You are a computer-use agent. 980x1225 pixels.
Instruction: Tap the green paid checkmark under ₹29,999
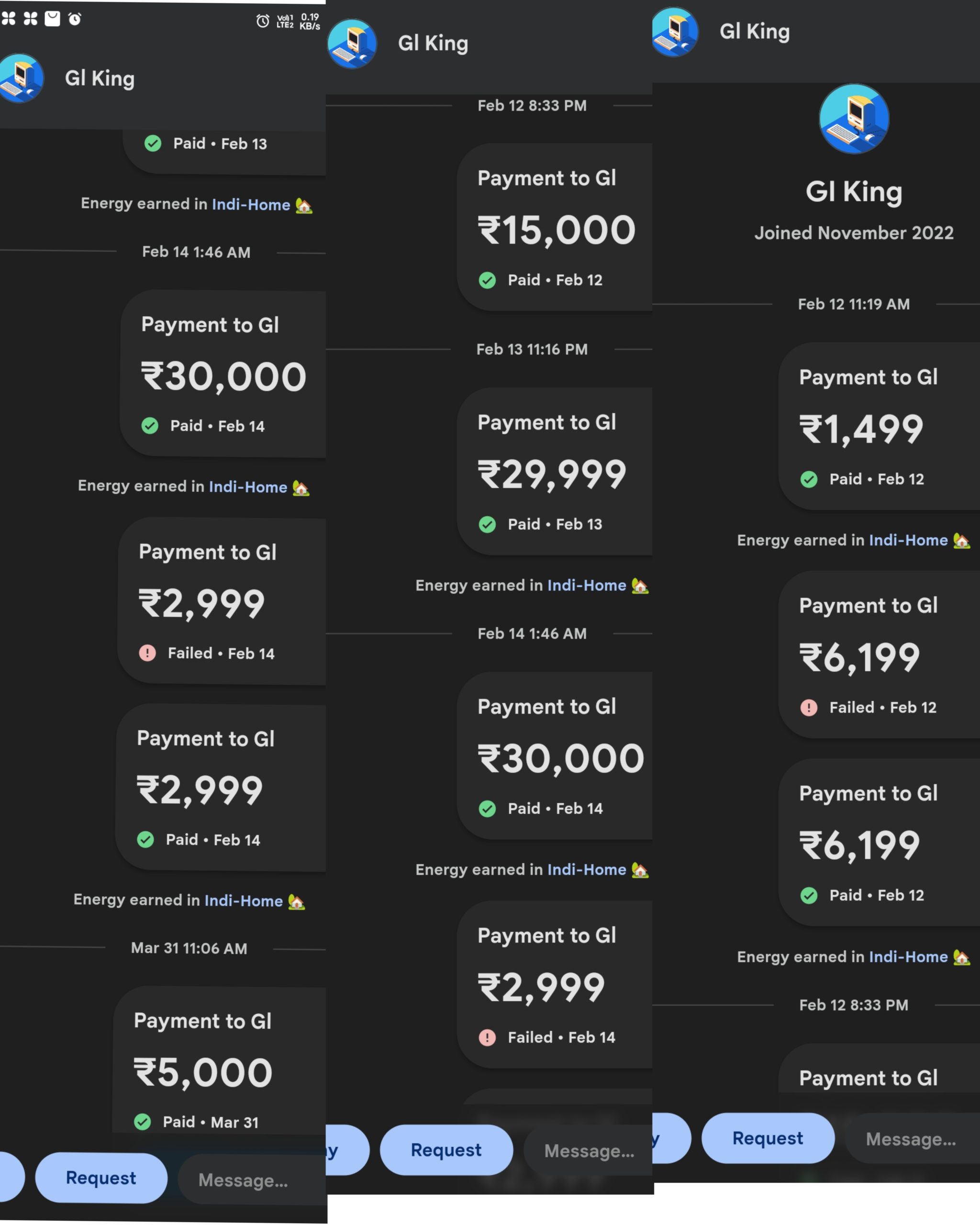click(x=487, y=524)
